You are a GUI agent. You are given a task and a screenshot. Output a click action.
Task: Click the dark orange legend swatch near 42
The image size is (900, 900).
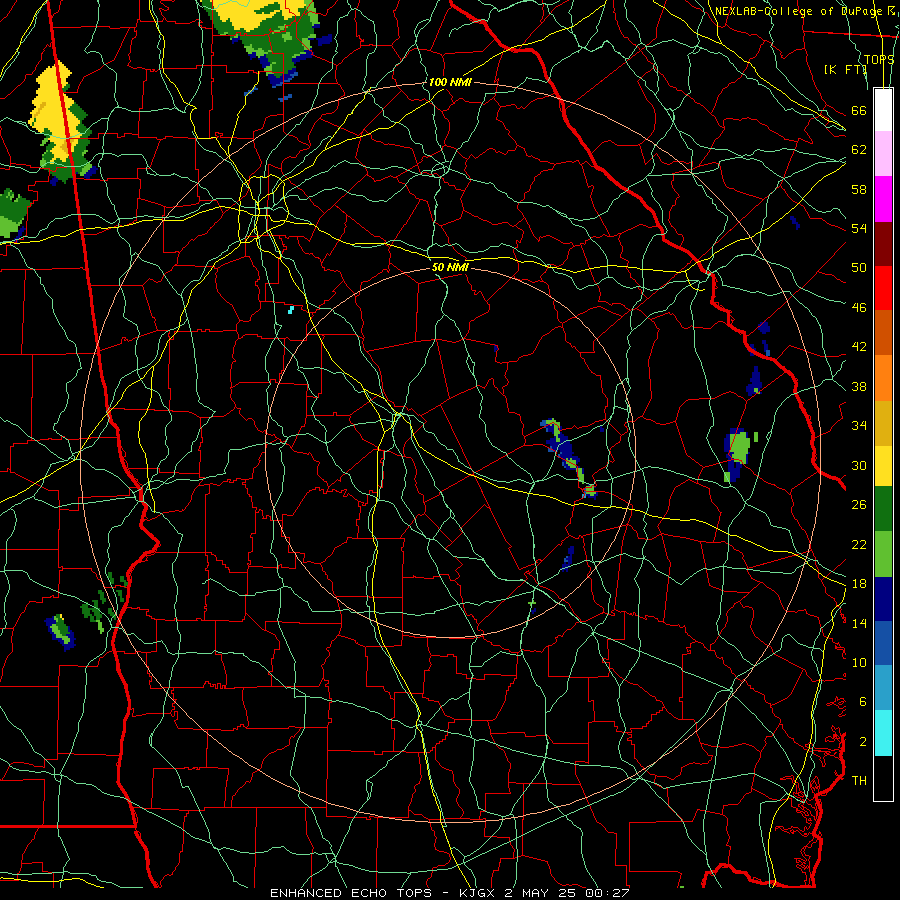[883, 332]
